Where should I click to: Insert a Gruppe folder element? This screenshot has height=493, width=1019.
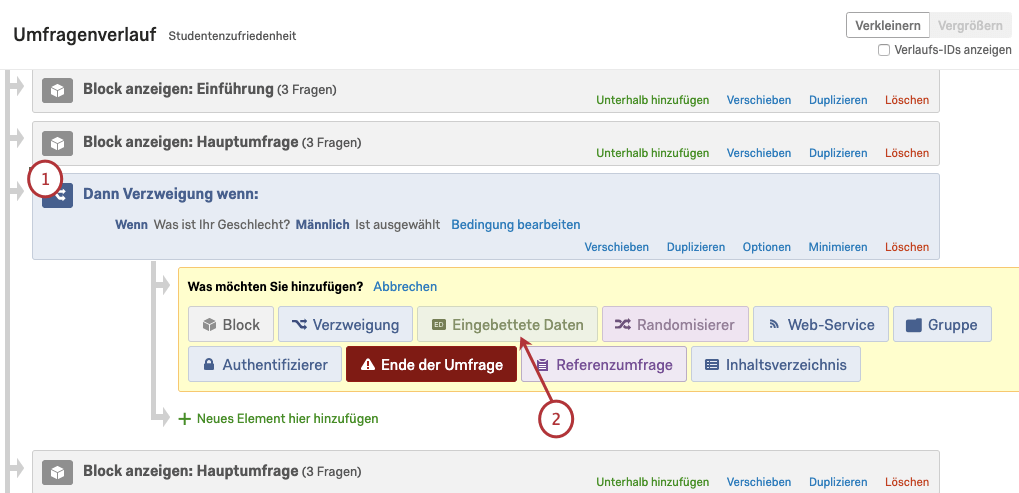[942, 324]
